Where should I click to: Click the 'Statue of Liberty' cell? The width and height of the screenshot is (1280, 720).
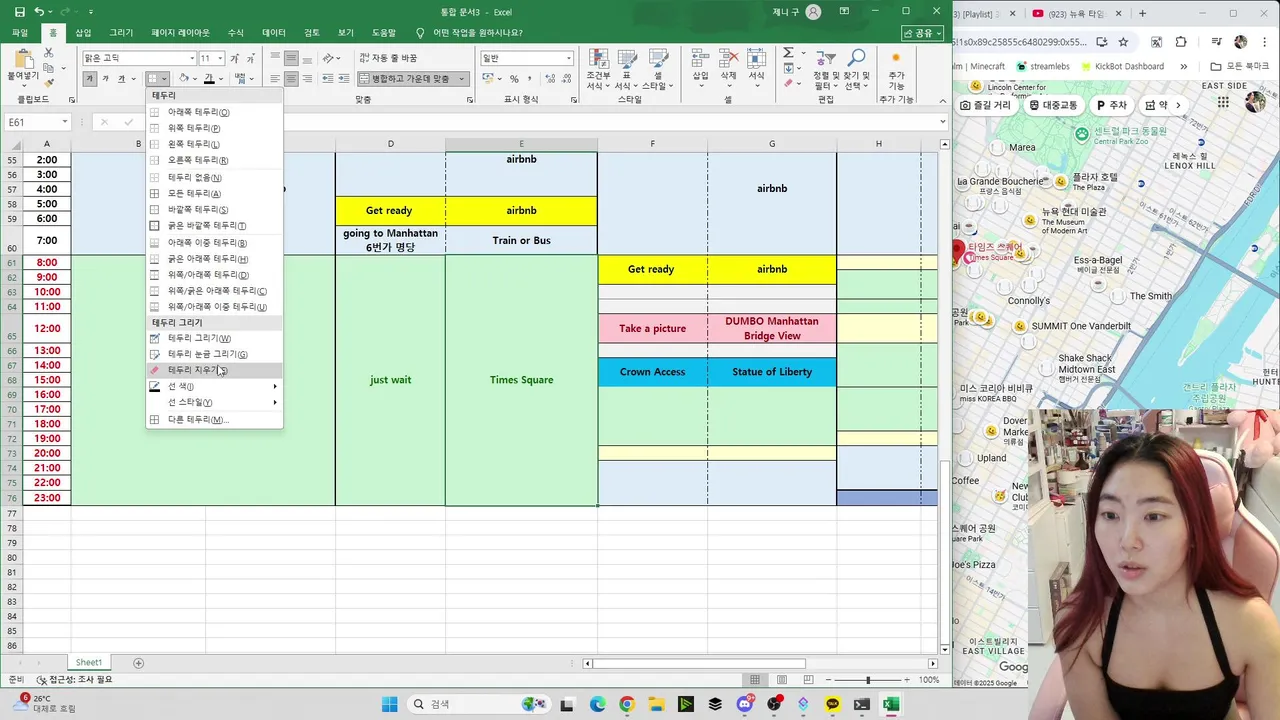[x=772, y=372]
